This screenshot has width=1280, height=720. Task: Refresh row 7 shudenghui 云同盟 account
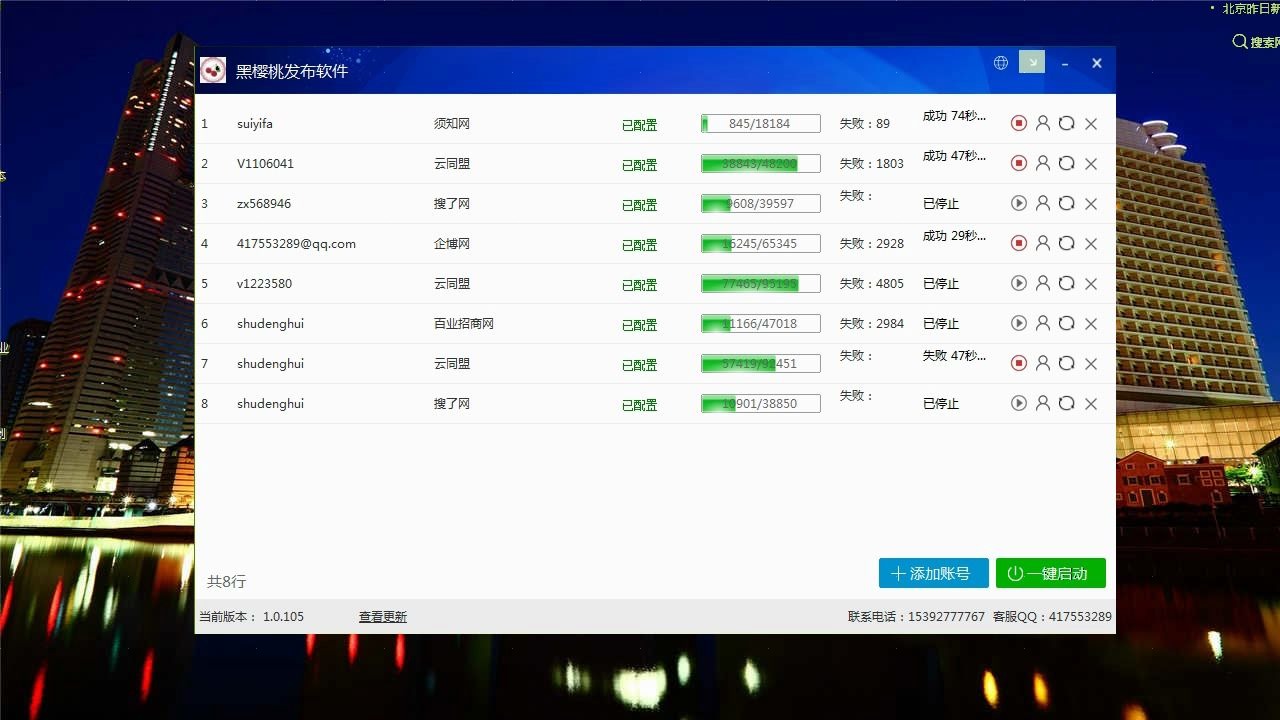(1067, 363)
